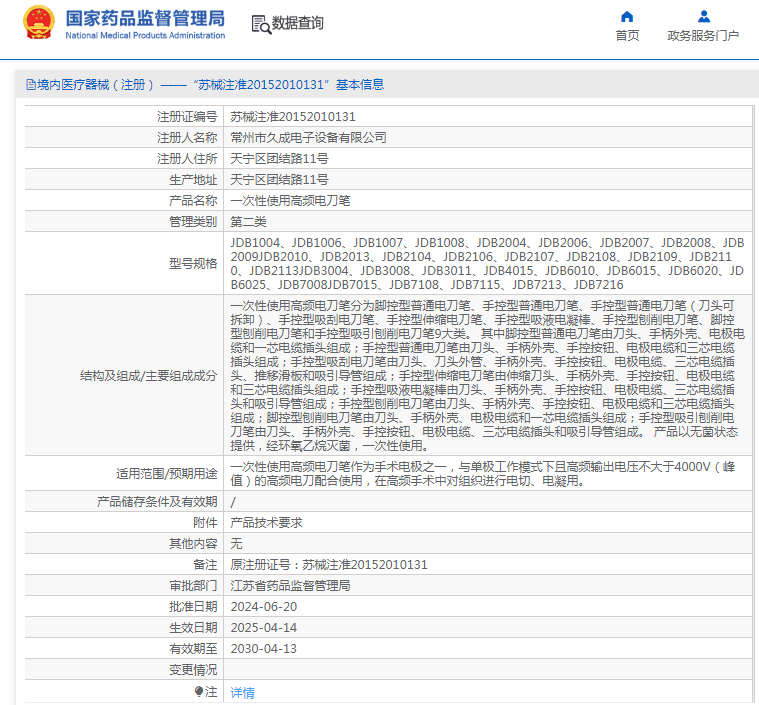The image size is (759, 705).
Task: Open the 首页 home icon
Action: pos(627,16)
